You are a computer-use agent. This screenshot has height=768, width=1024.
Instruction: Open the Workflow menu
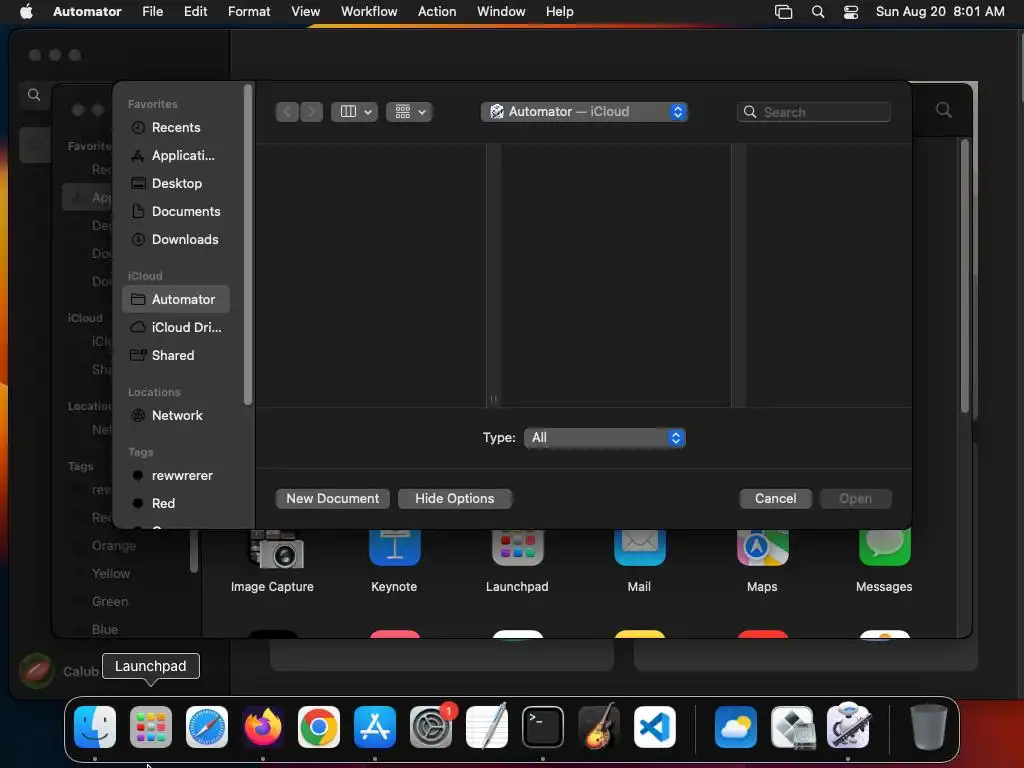pos(369,12)
